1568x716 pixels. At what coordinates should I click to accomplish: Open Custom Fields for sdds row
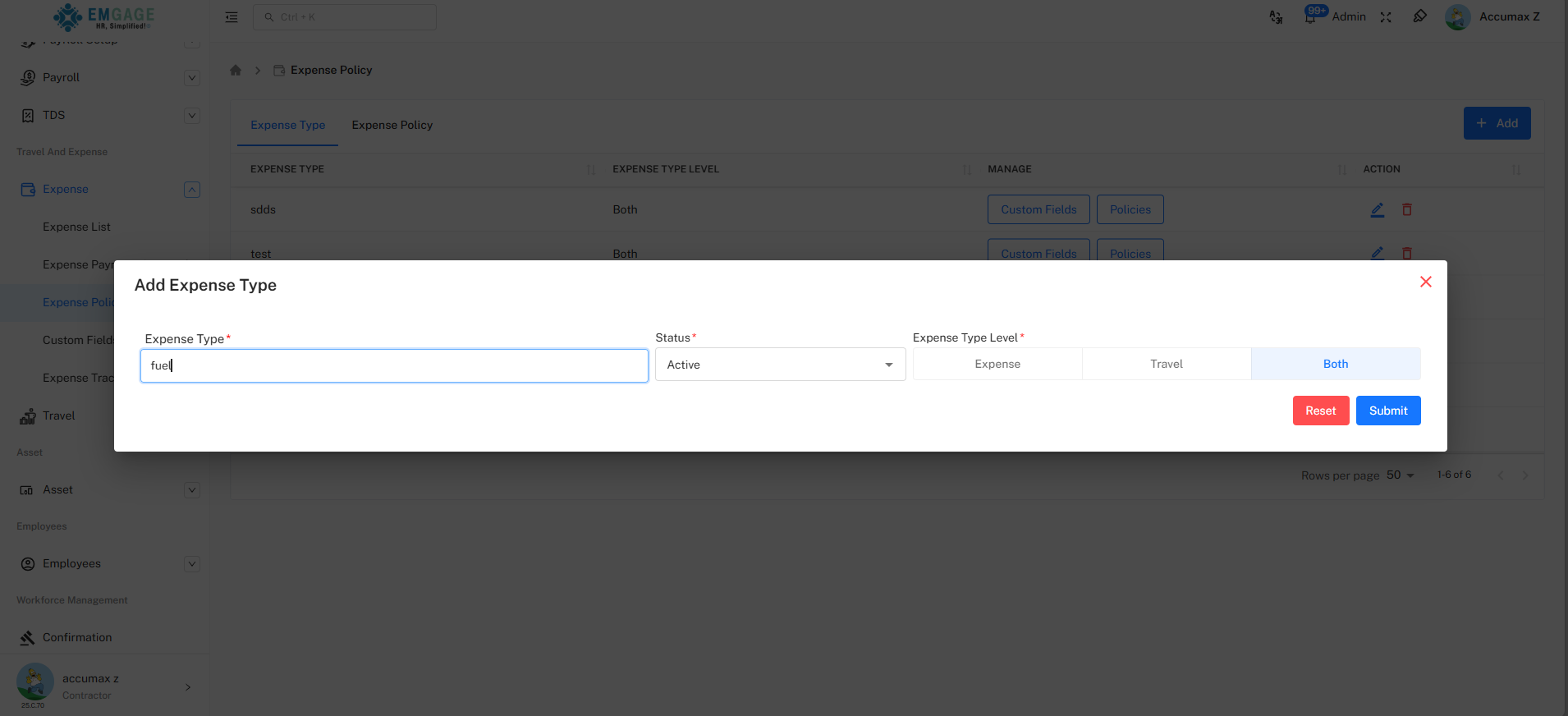[1038, 209]
